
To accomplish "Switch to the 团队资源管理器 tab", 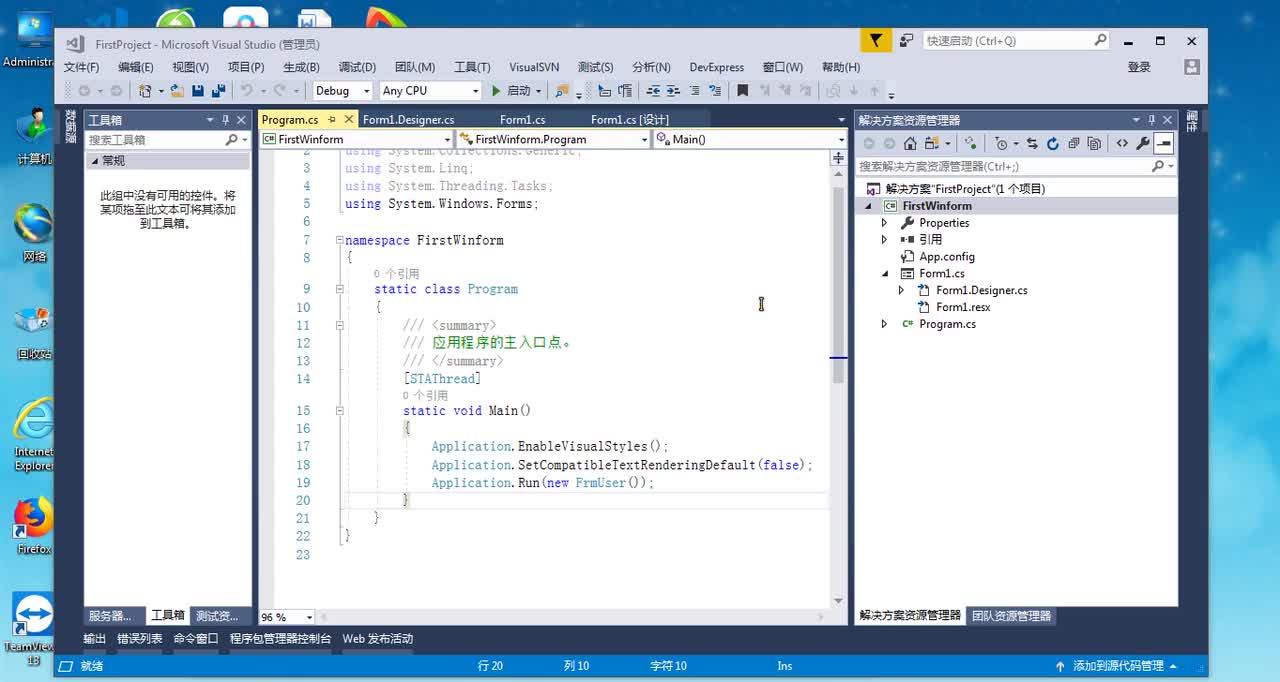I will 1012,615.
